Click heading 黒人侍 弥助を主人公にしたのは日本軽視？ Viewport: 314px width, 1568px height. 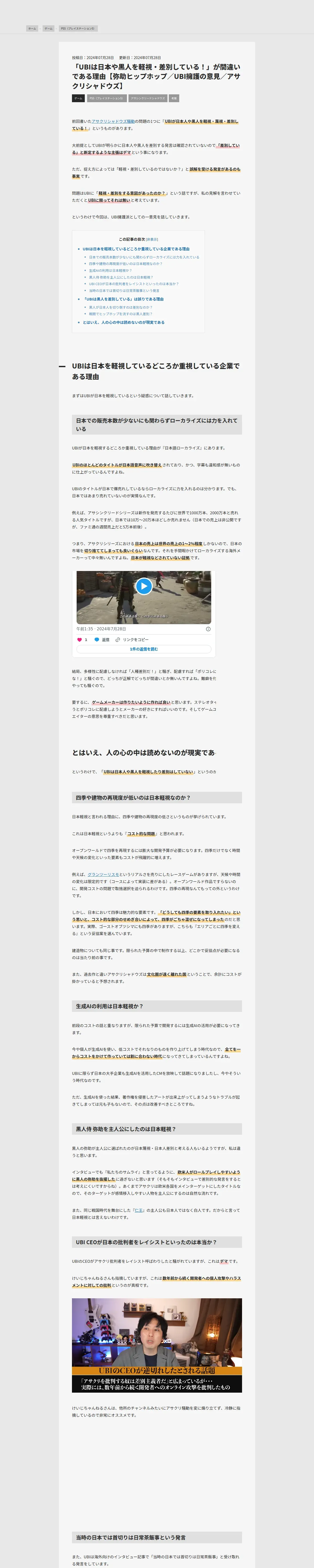click(x=157, y=1129)
